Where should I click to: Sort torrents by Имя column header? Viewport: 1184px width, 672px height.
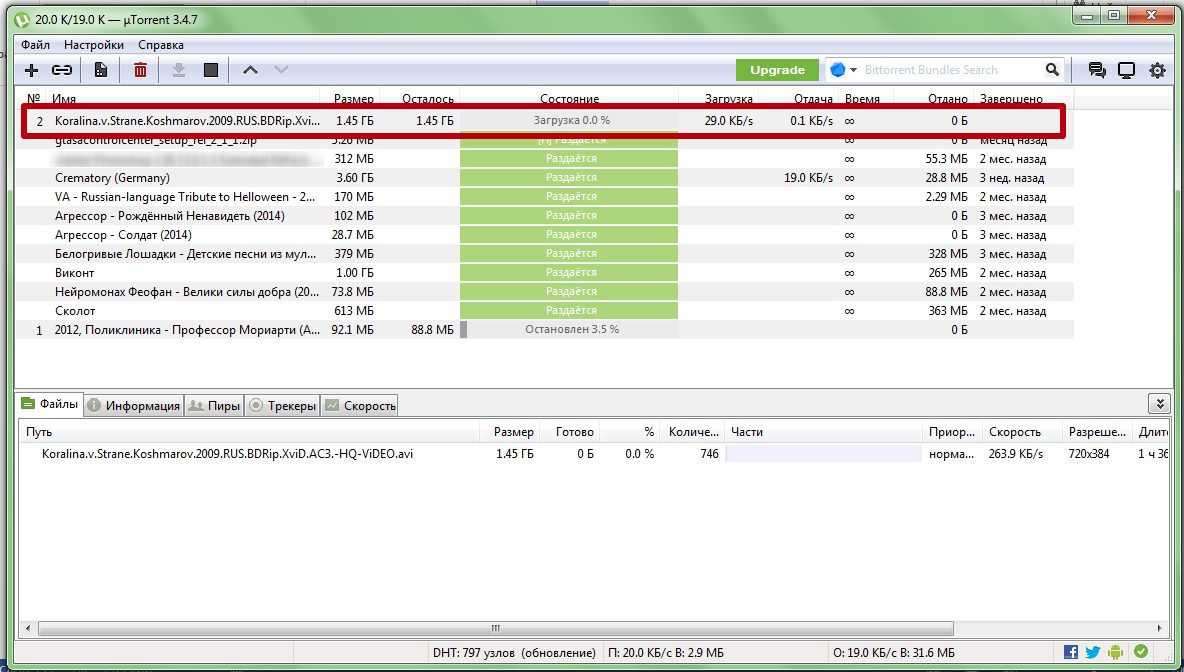(x=64, y=99)
